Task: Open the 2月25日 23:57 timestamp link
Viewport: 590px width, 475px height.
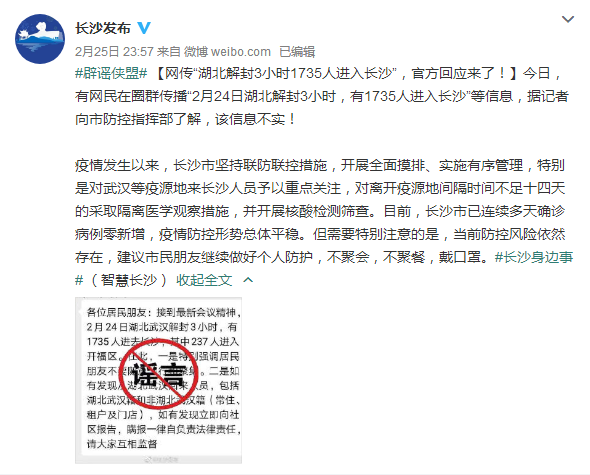Action: 114,52
